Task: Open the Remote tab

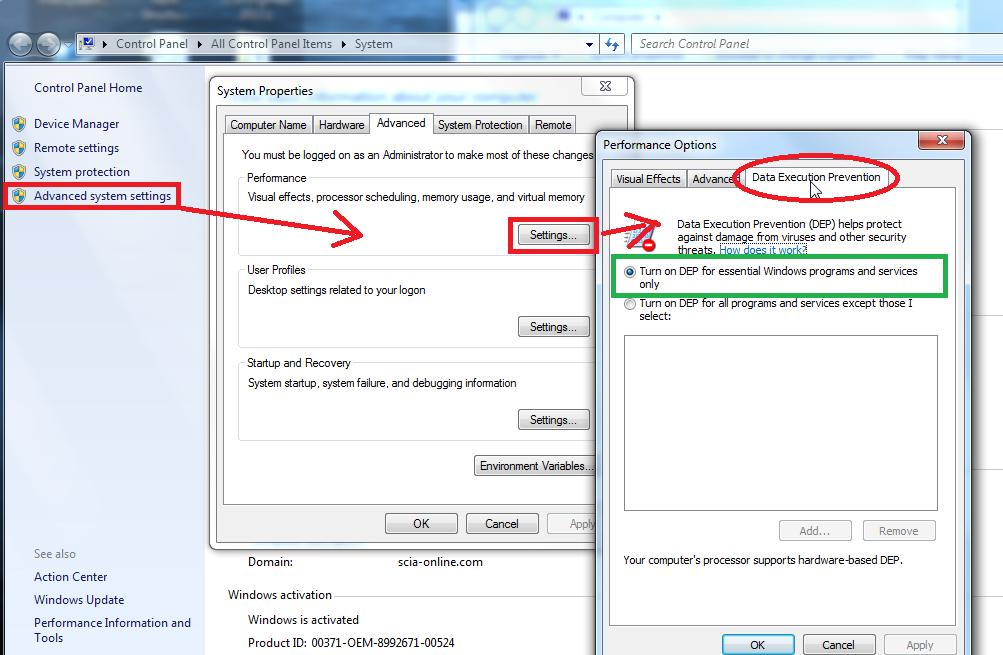Action: click(x=553, y=125)
